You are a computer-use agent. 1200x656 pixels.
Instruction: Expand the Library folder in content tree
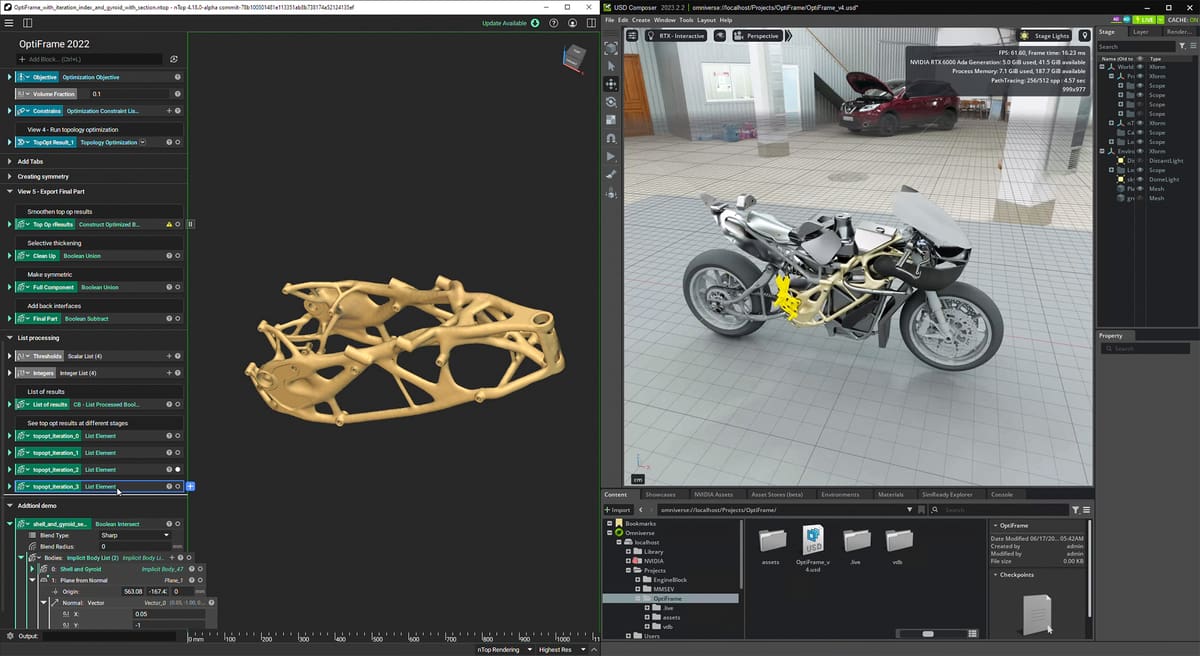click(x=628, y=551)
